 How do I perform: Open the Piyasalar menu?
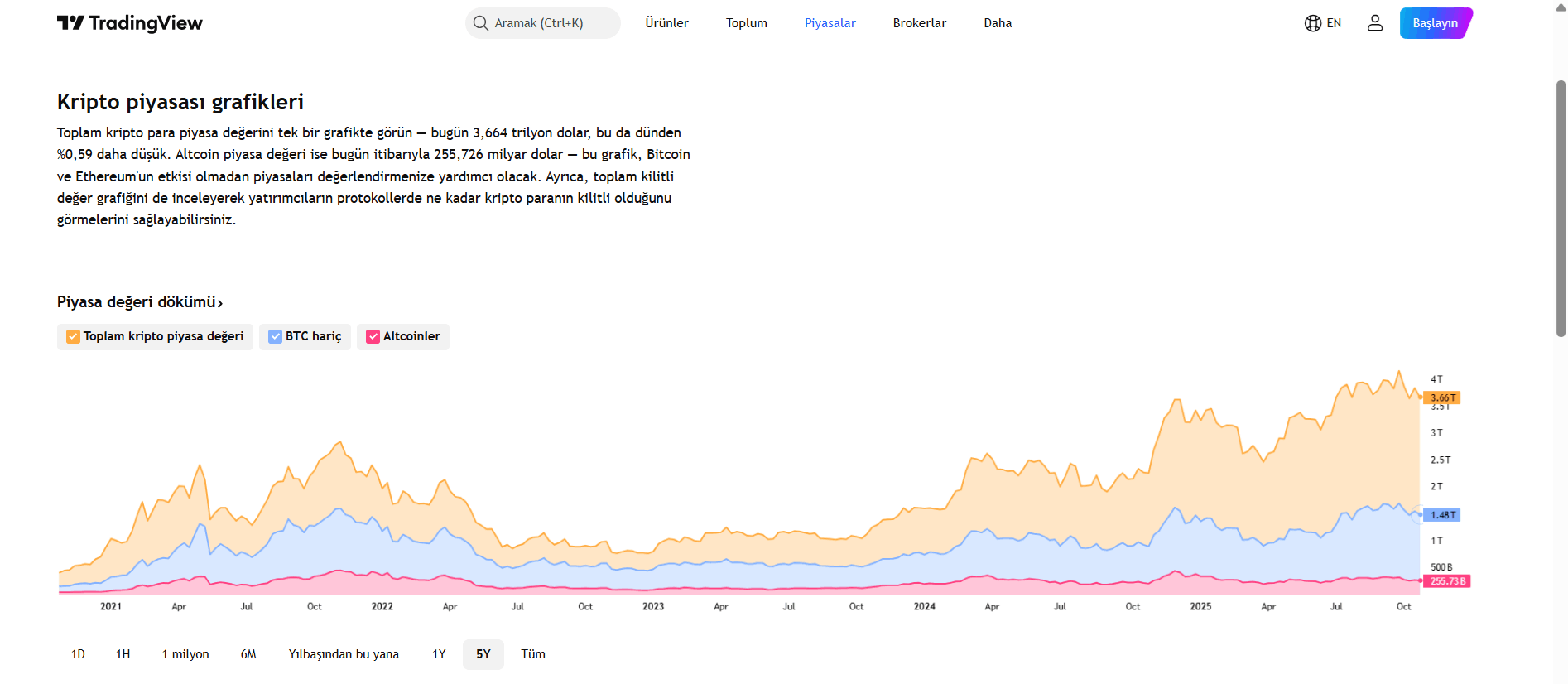pyautogui.click(x=830, y=23)
